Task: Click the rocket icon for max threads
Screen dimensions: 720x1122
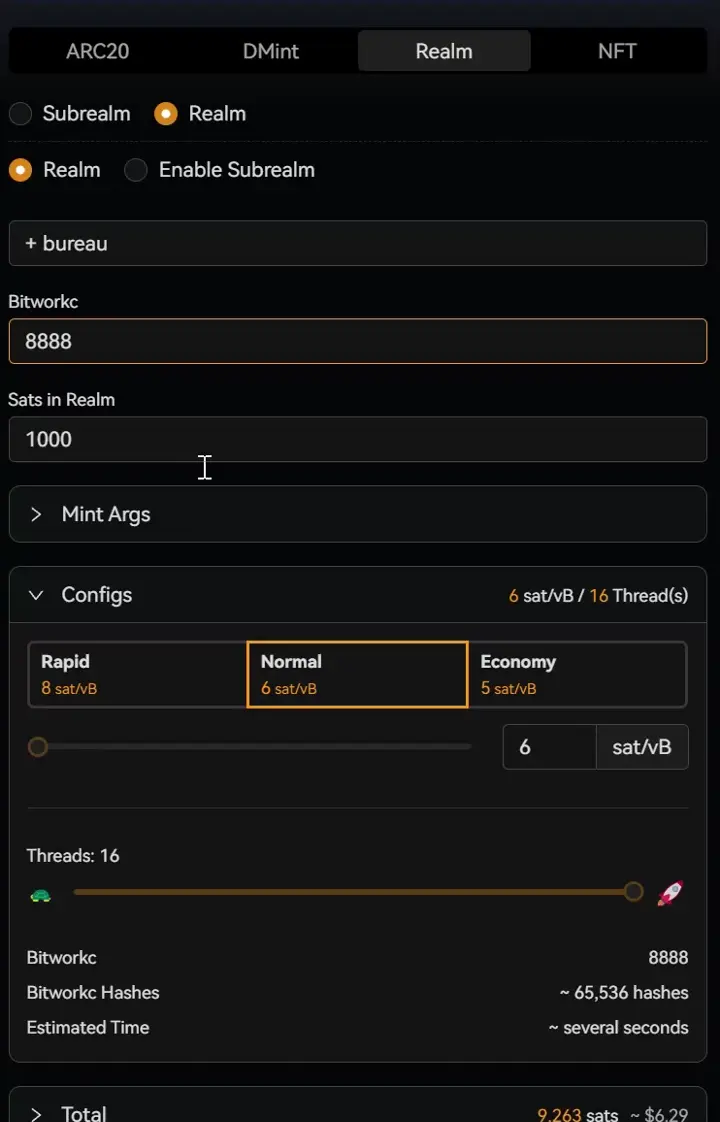Action: [670, 893]
